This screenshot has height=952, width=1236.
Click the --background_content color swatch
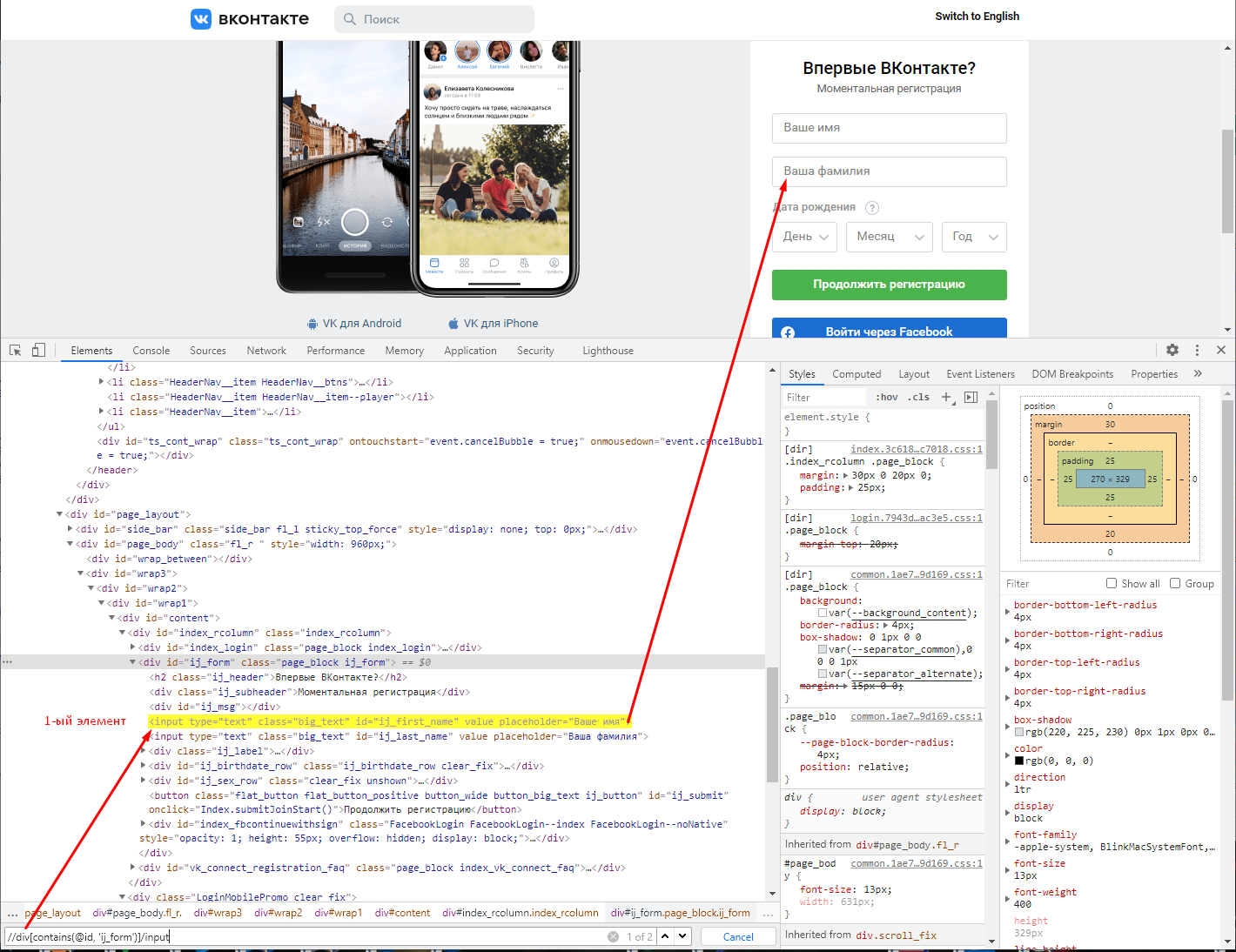pyautogui.click(x=823, y=613)
